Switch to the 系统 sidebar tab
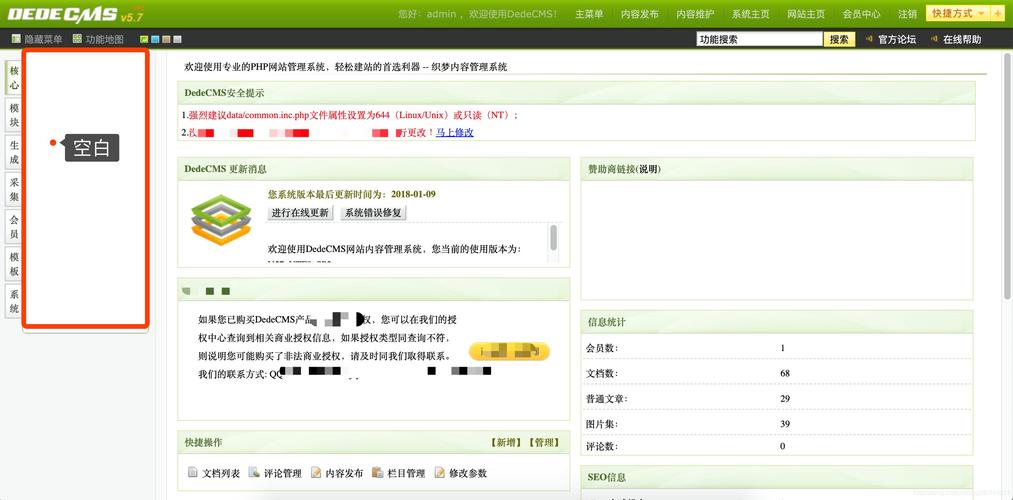Viewport: 1013px width, 500px height. click(14, 301)
